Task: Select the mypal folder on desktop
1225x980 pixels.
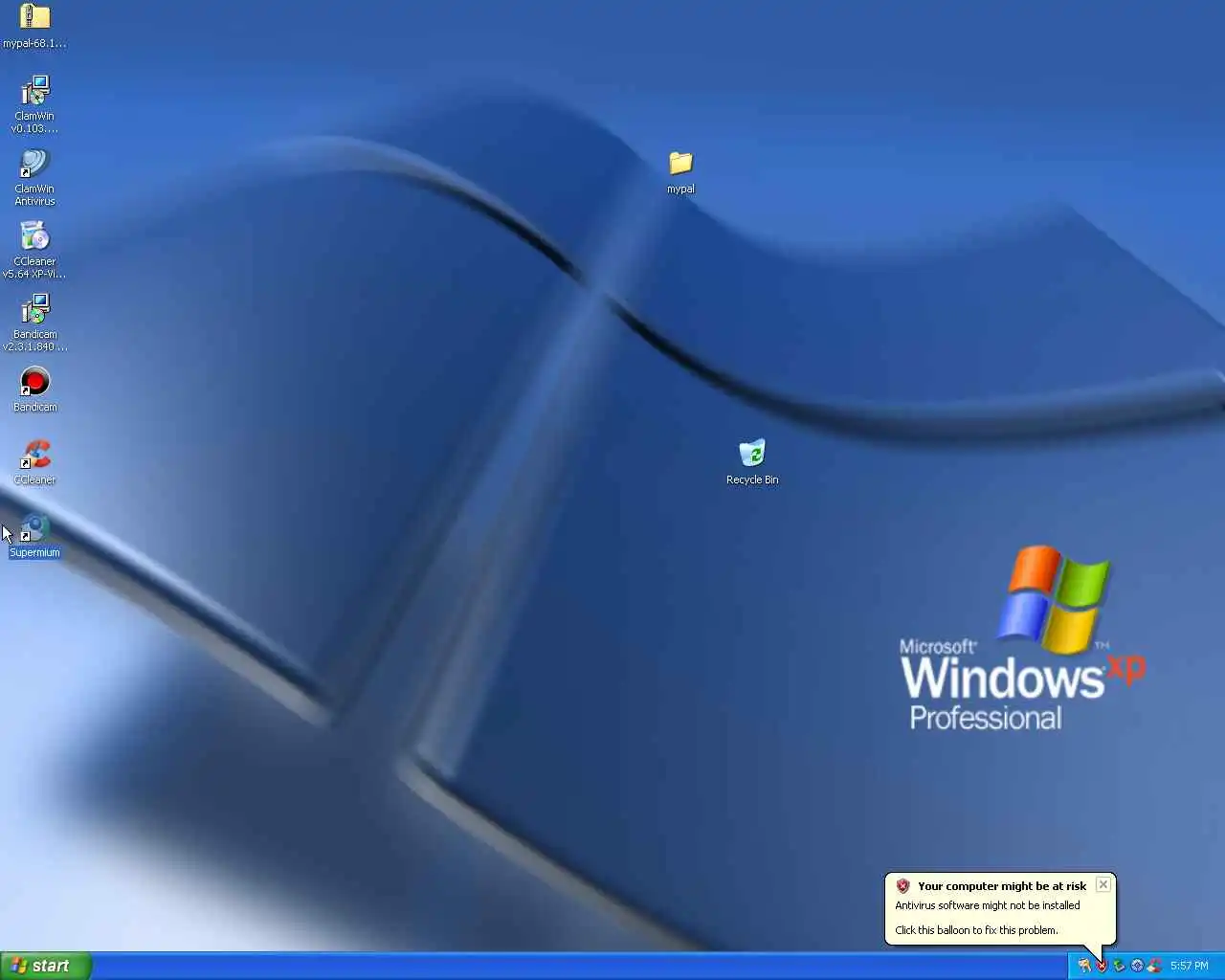Action: coord(680,163)
